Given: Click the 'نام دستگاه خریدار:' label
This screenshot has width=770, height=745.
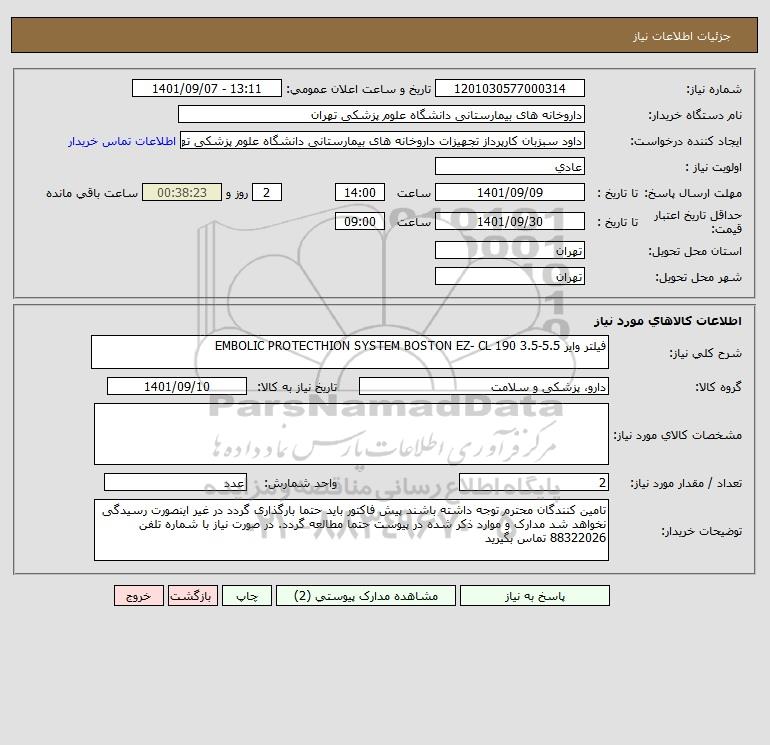Looking at the screenshot, I should pyautogui.click(x=695, y=115).
